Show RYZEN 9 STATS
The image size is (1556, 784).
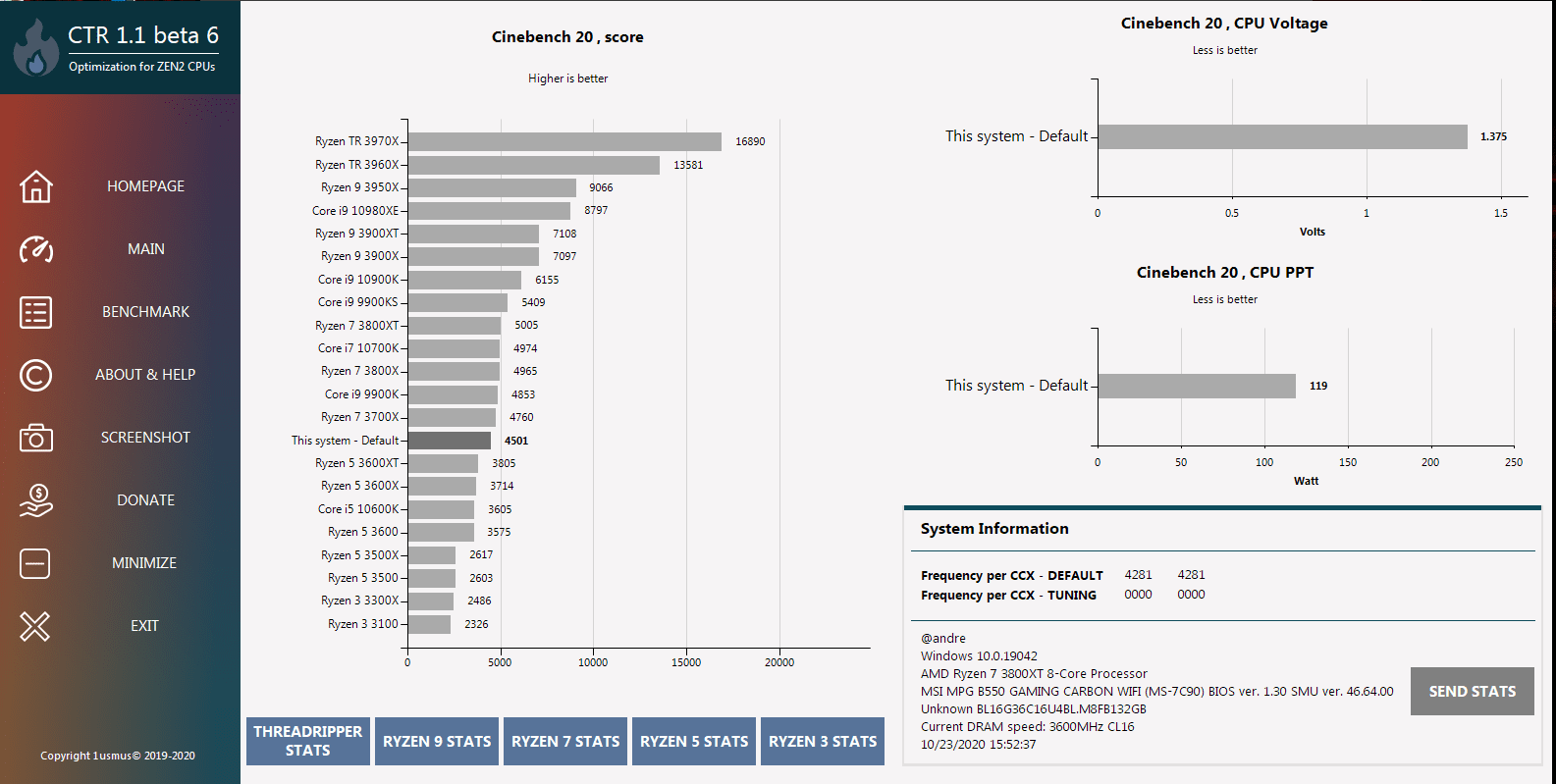[x=437, y=741]
